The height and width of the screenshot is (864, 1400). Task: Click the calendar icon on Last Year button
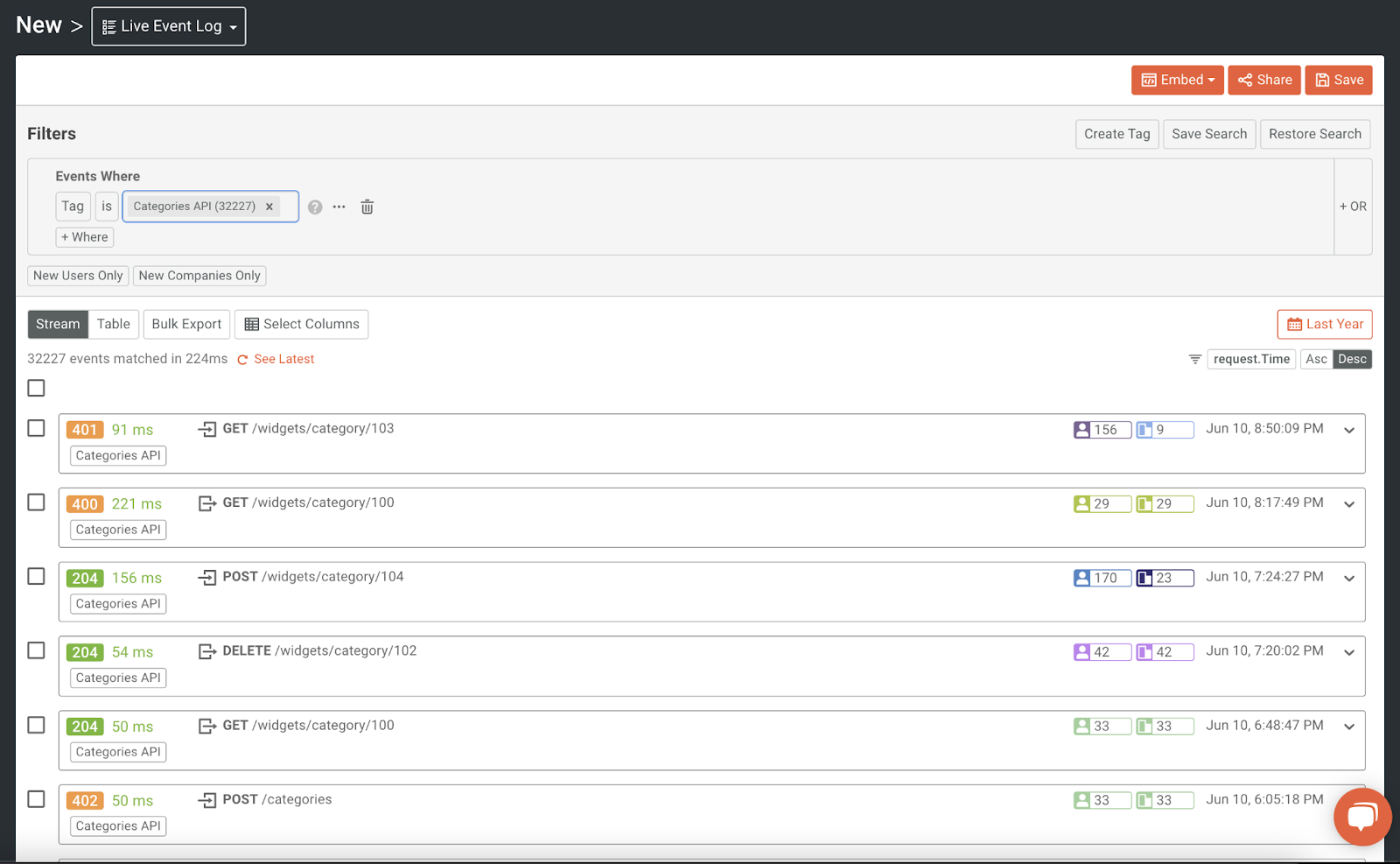click(1295, 324)
